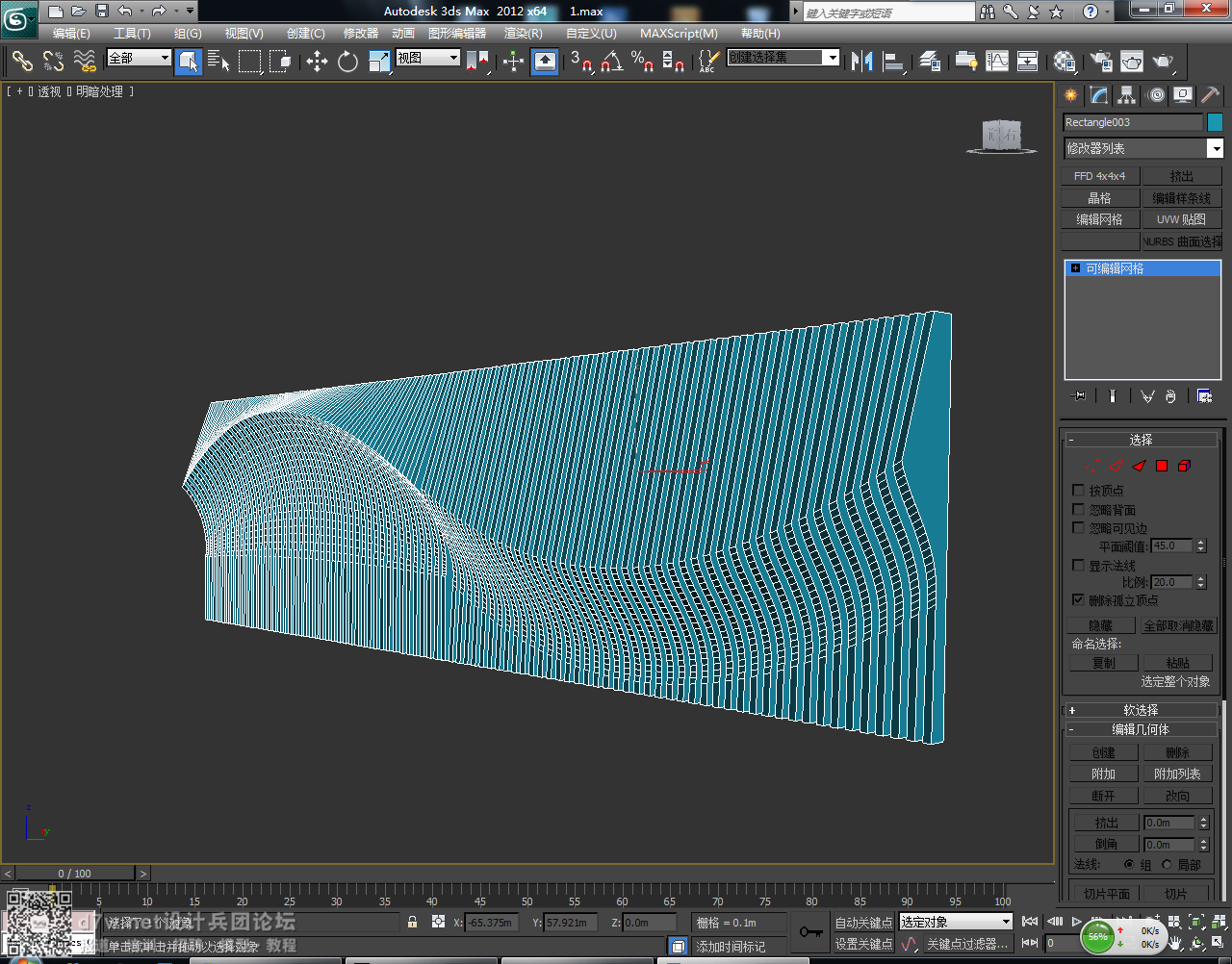The width and height of the screenshot is (1232, 964).
Task: Activate the Select and Scale tool
Action: point(379,62)
